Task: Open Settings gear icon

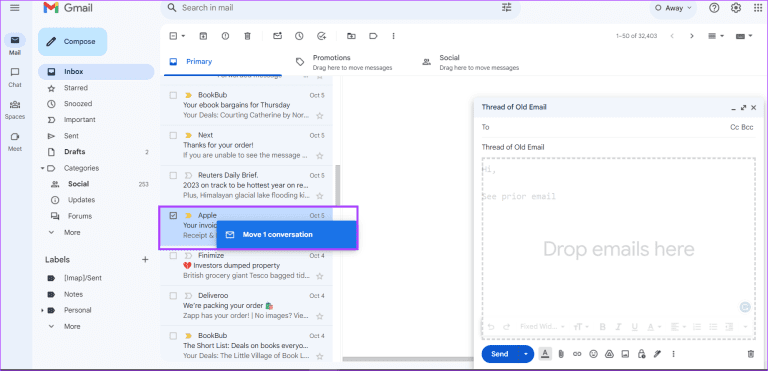Action: click(736, 8)
